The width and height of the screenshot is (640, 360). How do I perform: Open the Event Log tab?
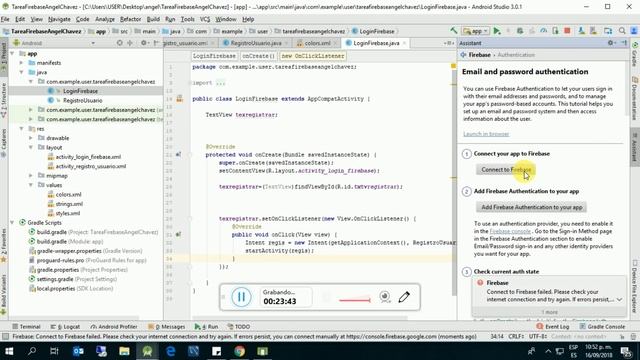click(553, 327)
